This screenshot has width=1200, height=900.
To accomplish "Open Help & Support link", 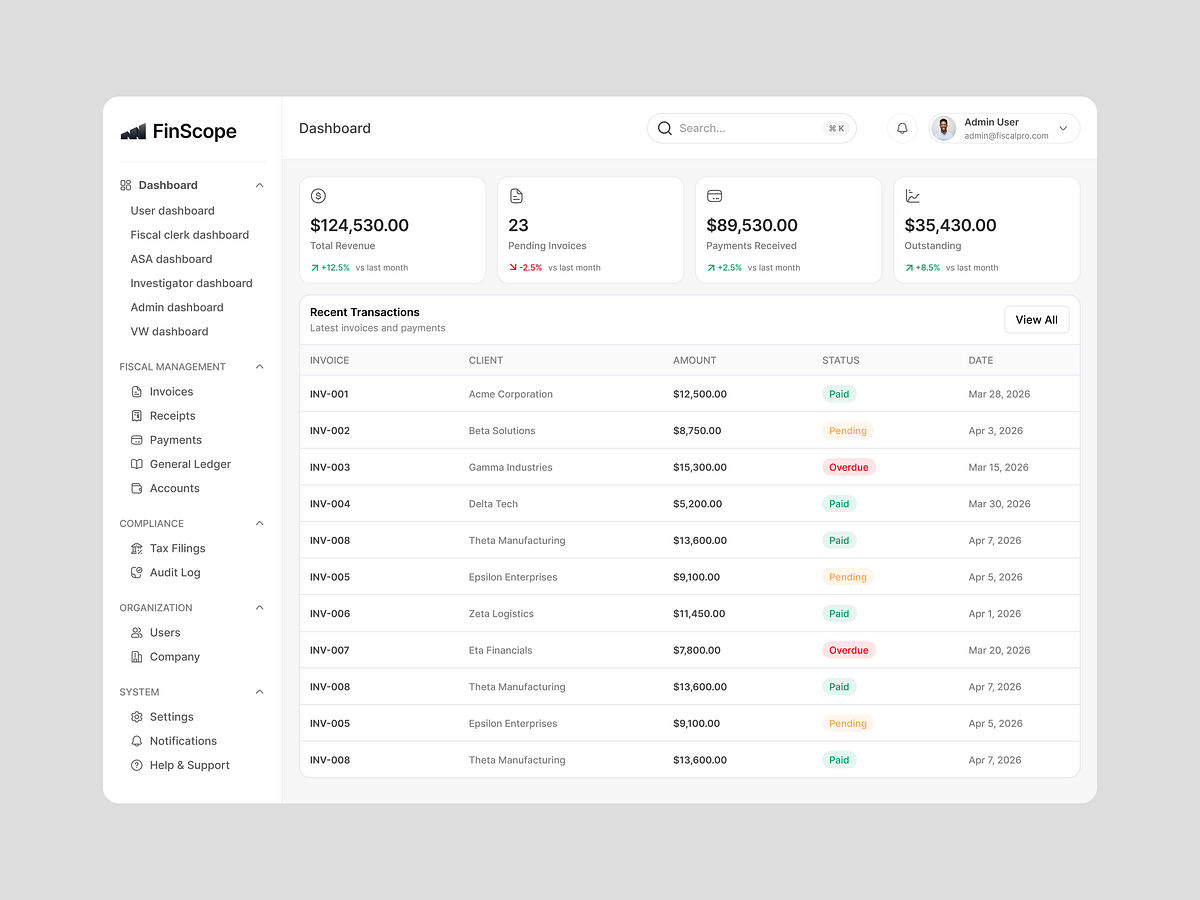I will (189, 765).
